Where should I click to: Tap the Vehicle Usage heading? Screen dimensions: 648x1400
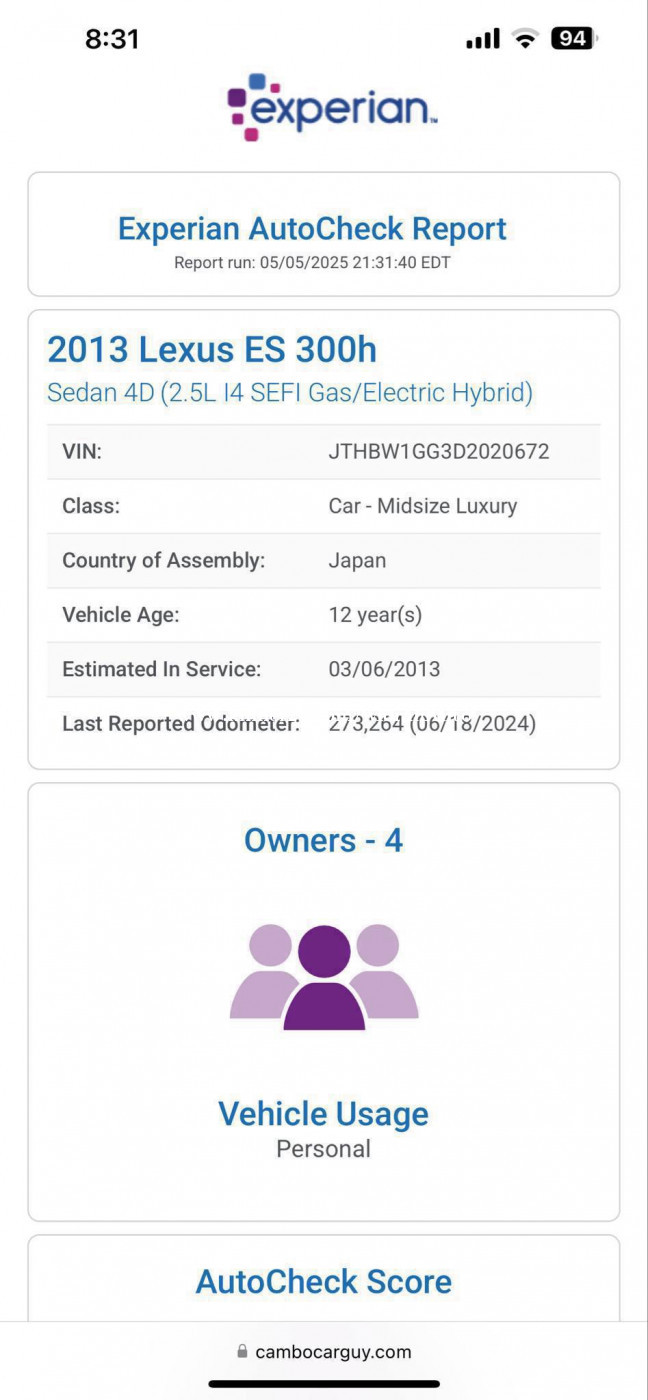[x=324, y=1114]
